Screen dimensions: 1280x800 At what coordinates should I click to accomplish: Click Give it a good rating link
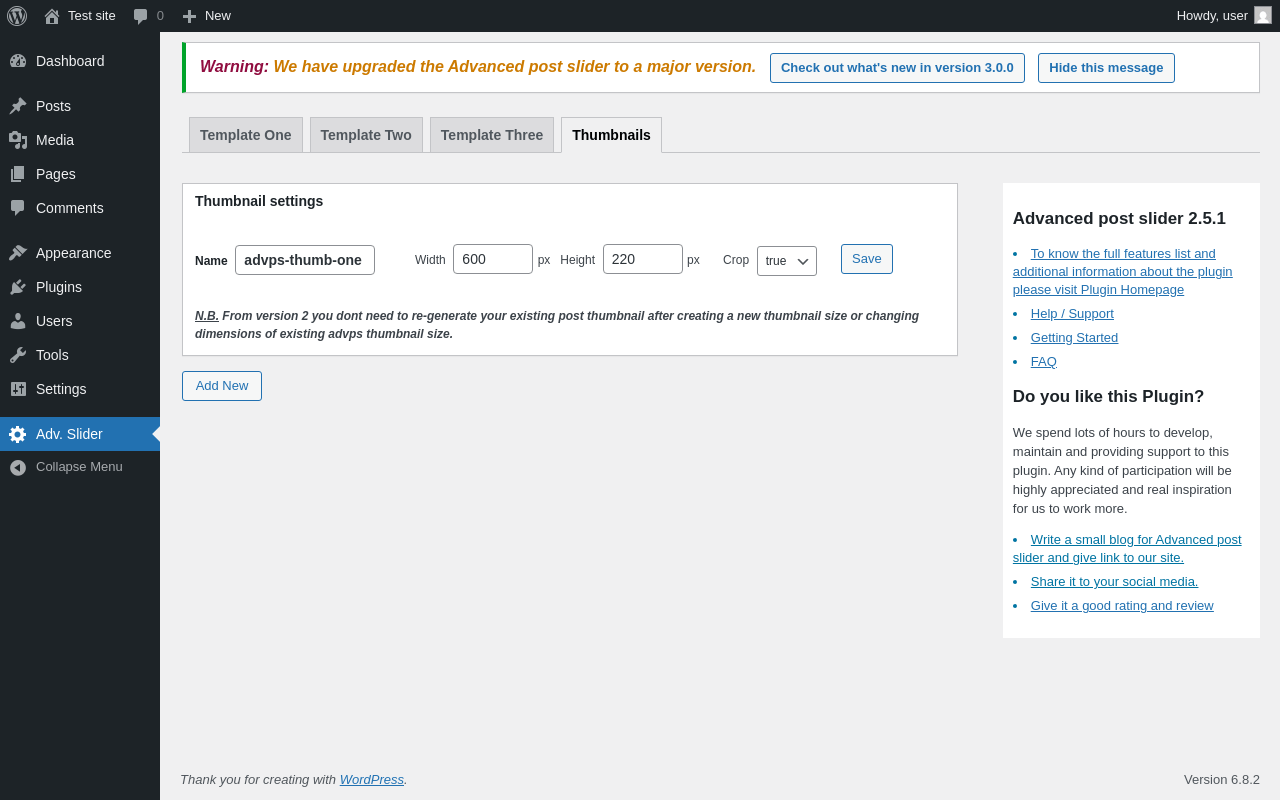click(x=1122, y=606)
